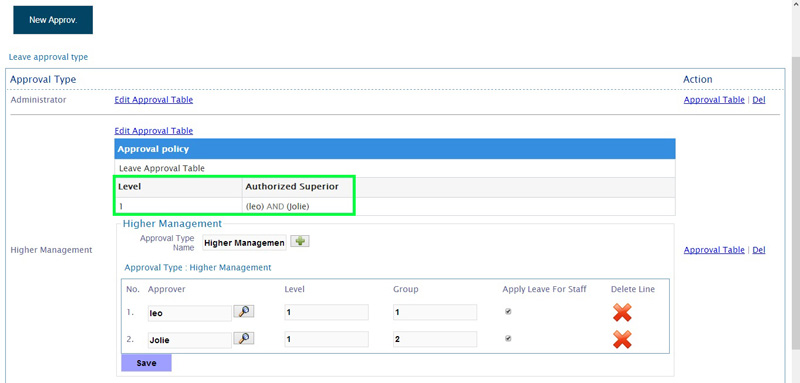Click the Authorized Superior column header

click(292, 187)
